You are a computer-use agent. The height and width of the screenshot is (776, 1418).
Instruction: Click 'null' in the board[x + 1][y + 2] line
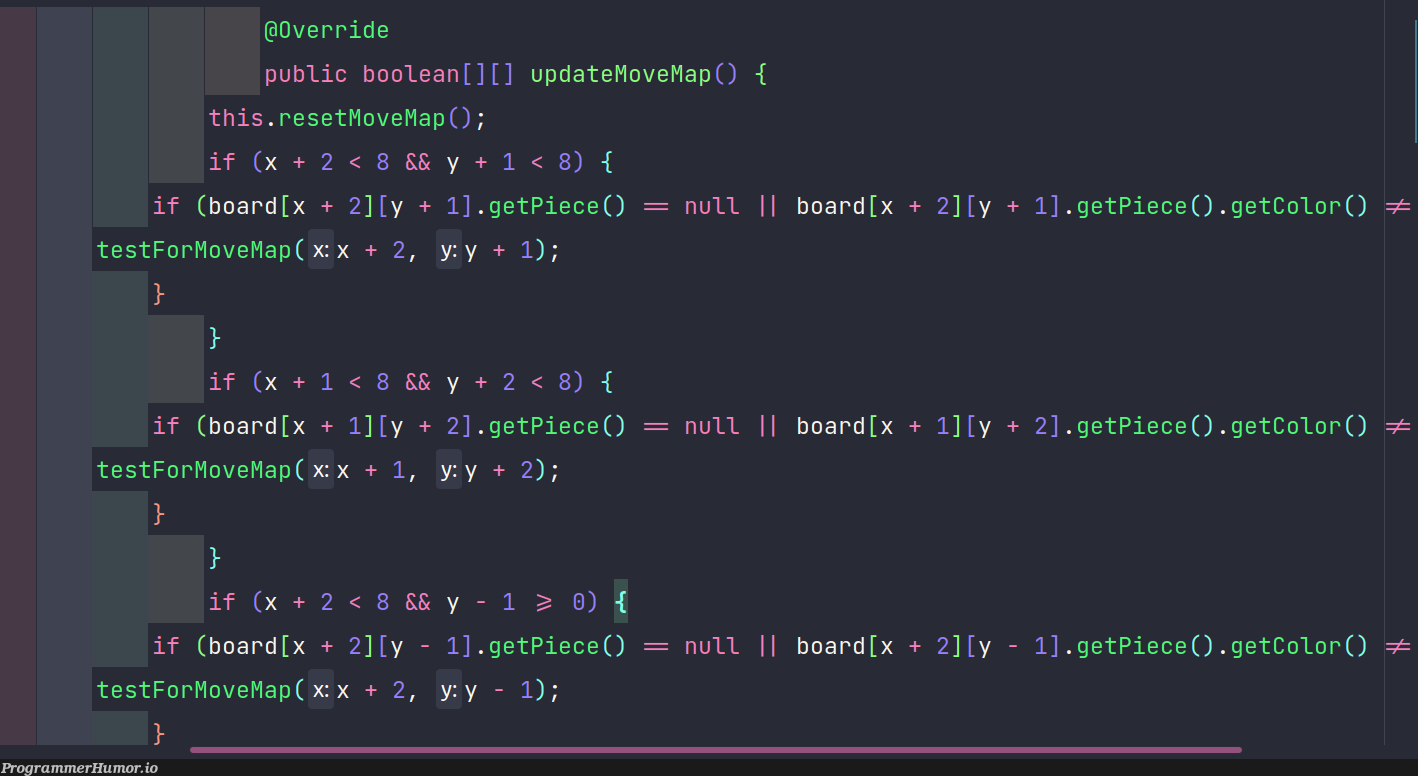tap(712, 426)
